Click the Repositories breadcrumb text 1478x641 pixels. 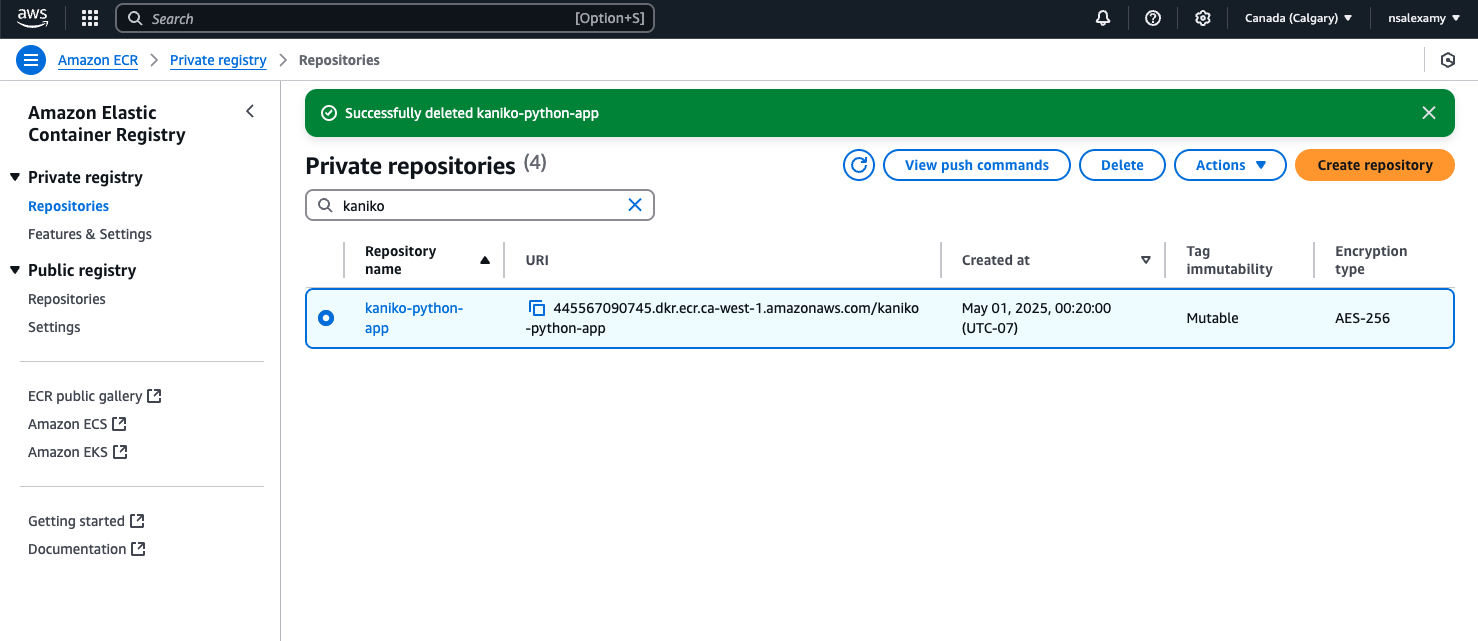coord(339,60)
